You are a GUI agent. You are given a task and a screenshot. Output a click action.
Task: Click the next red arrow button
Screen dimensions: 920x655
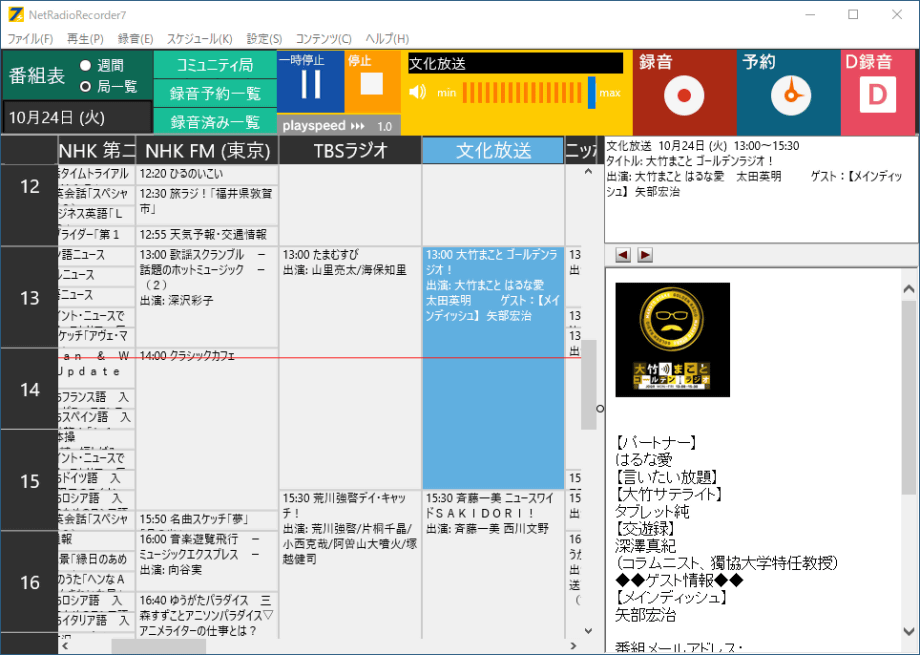click(x=645, y=255)
